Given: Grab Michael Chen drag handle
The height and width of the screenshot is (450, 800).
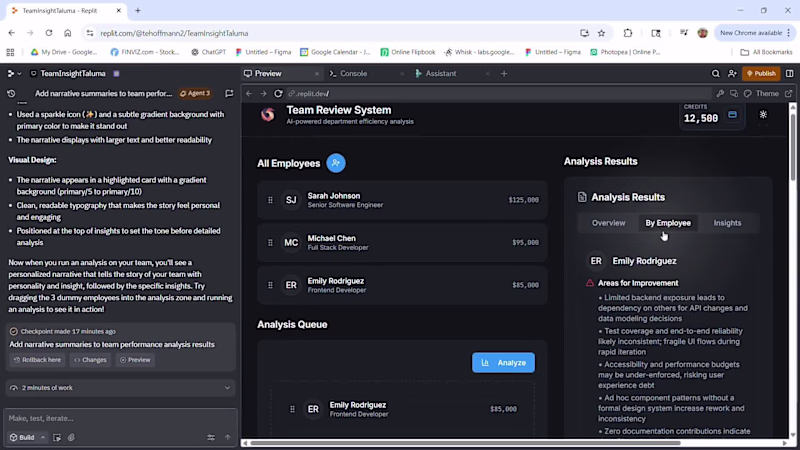Looking at the screenshot, I should 270,242.
